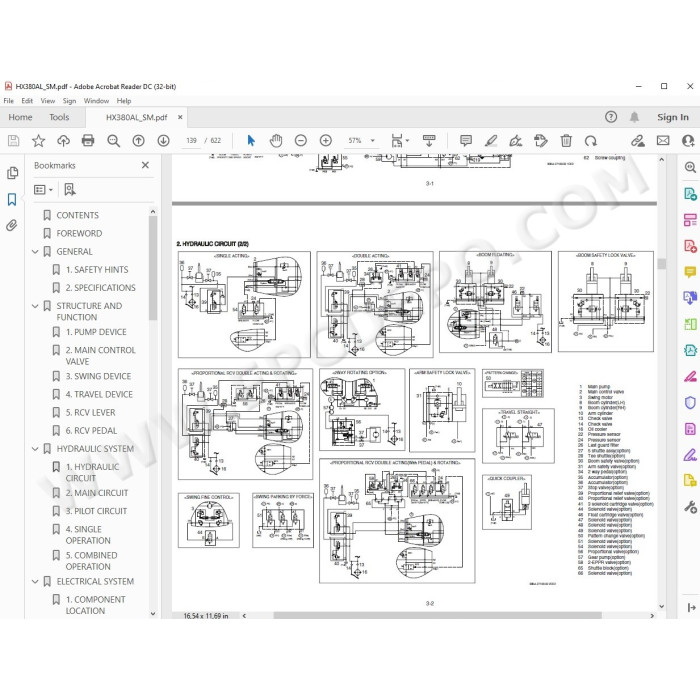Close the Bookmarks panel
The width and height of the screenshot is (700, 700).
point(145,165)
